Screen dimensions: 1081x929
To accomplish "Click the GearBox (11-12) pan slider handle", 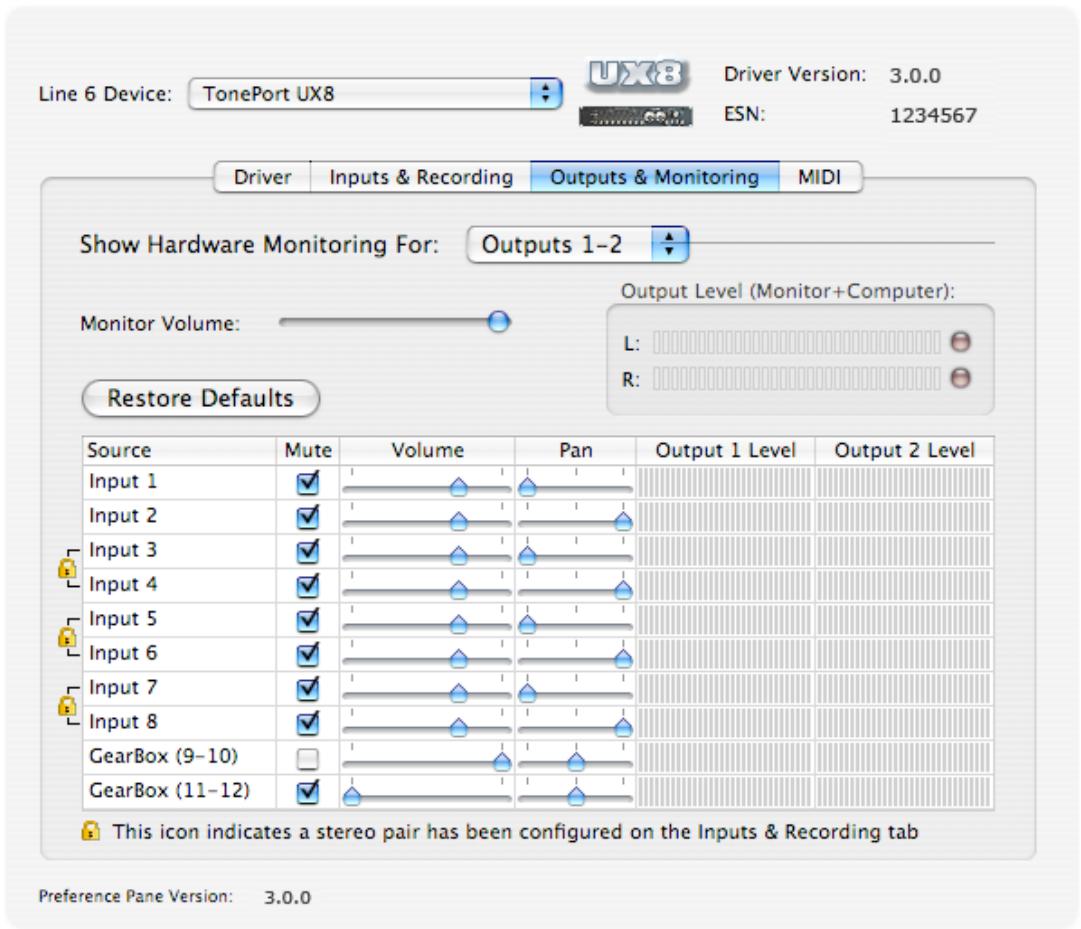I will [576, 797].
